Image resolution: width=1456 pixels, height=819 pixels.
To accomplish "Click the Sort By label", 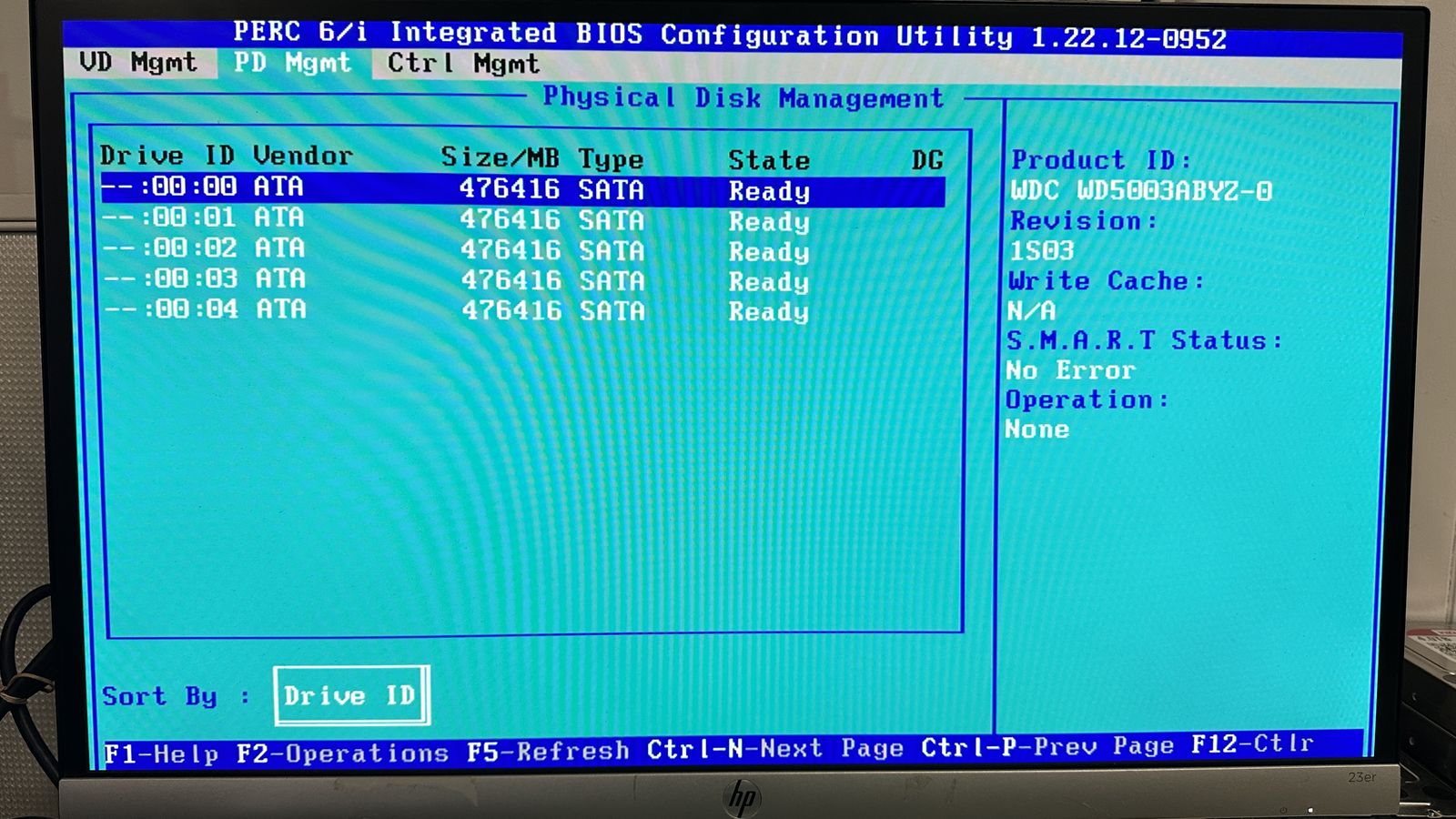I will click(x=176, y=696).
